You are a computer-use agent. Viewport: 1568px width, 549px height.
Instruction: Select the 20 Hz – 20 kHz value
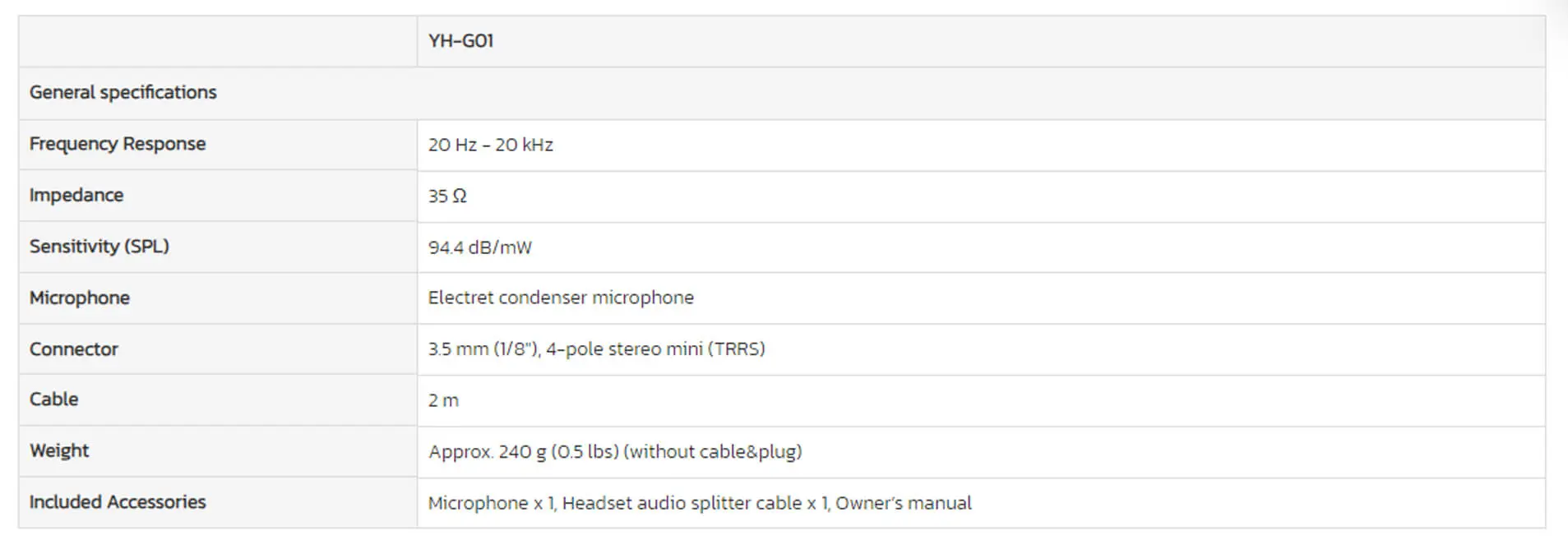[x=490, y=145]
